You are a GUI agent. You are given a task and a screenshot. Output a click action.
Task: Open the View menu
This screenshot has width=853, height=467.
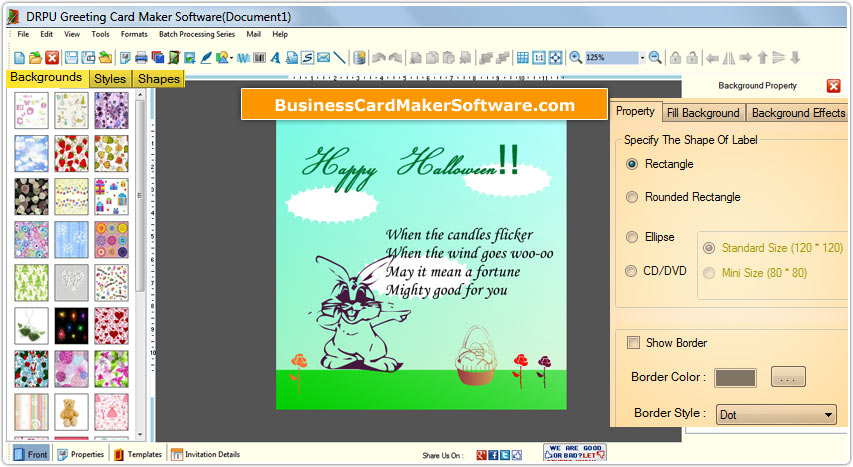[72, 34]
